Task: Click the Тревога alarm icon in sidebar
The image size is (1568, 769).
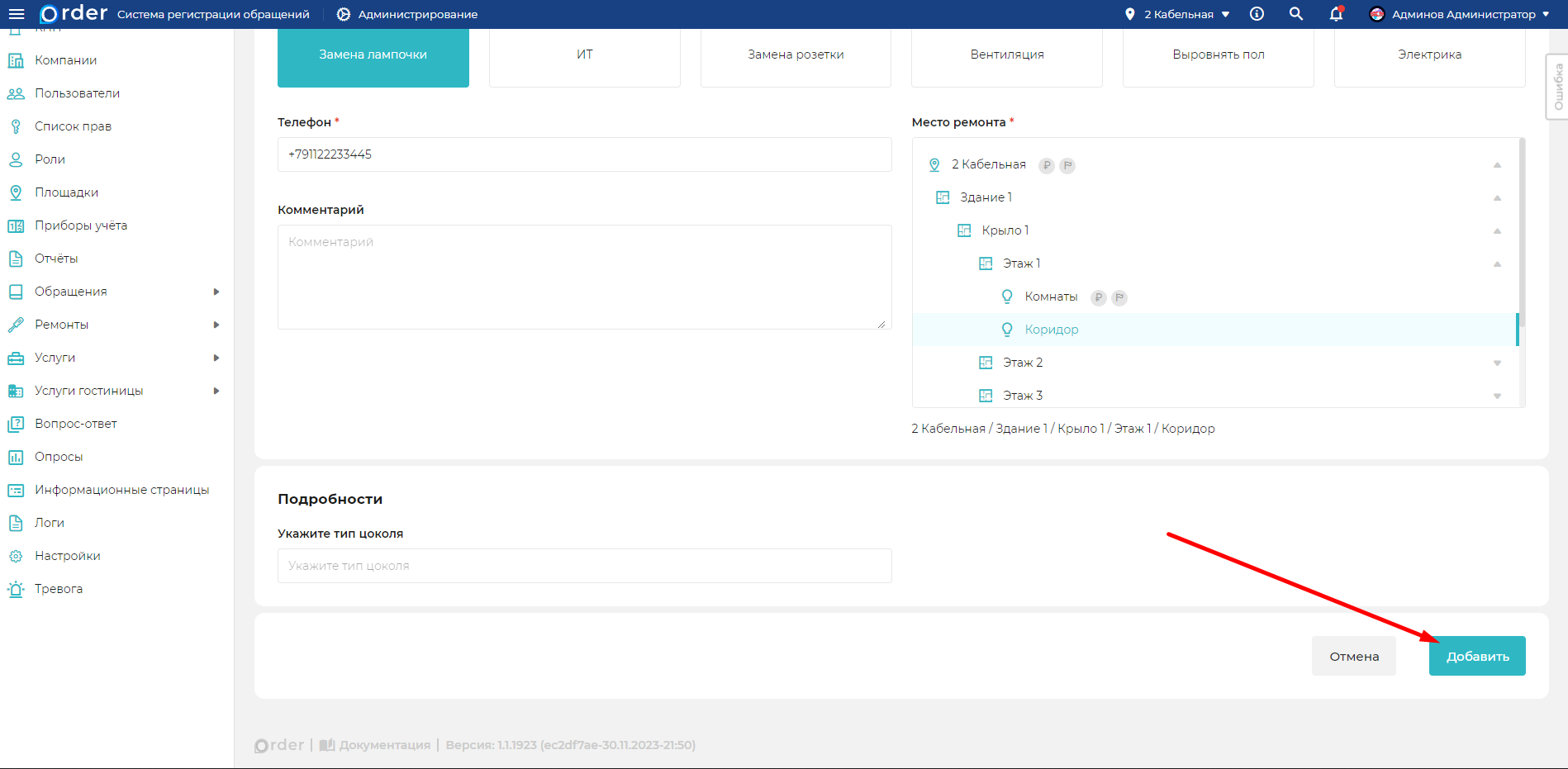Action: 16,589
